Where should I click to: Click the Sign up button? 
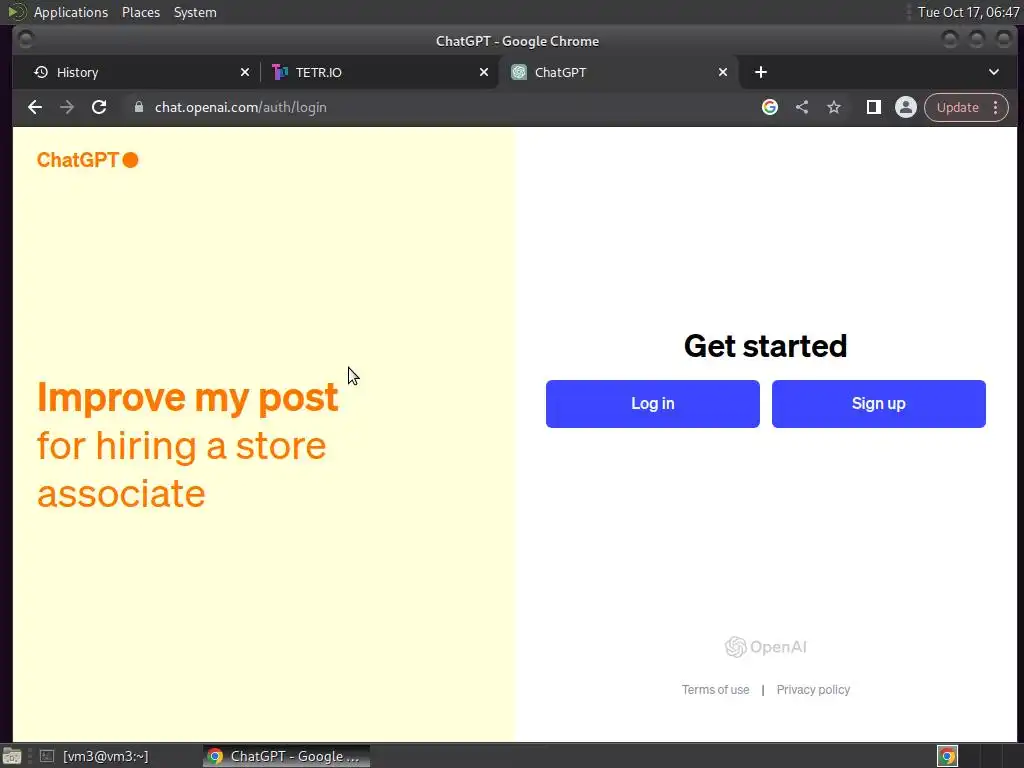(878, 404)
